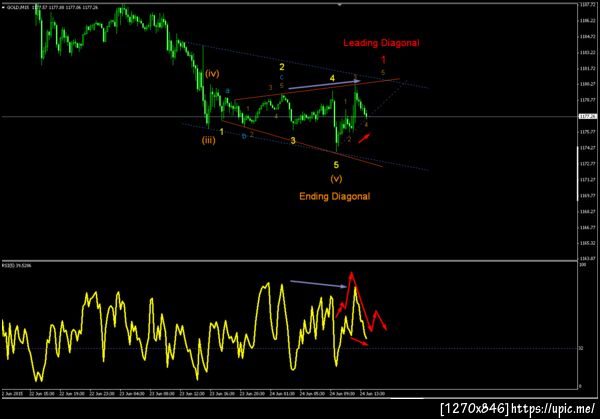The height and width of the screenshot is (419, 600).
Task: Click the 1184.72 price axis label
Action: click(x=588, y=37)
